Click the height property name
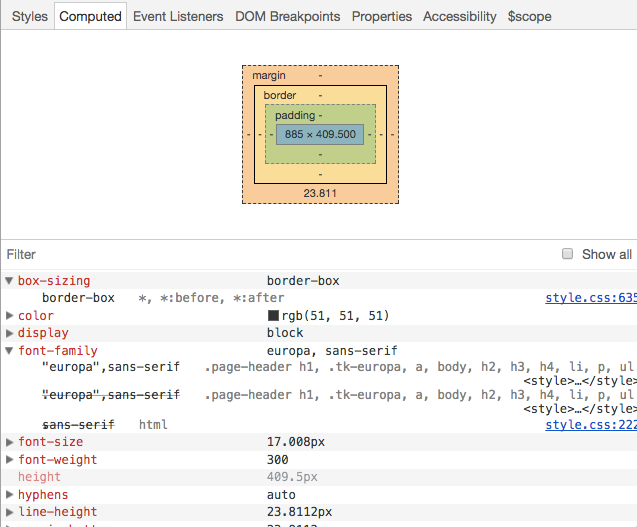This screenshot has height=527, width=637. pyautogui.click(x=39, y=477)
